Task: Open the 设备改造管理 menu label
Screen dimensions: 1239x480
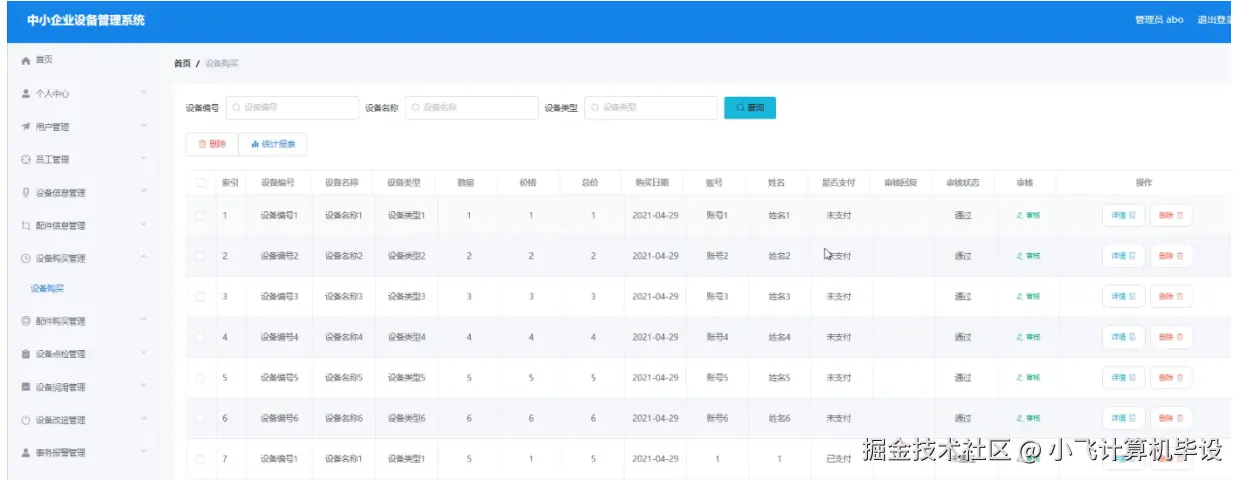Action: (61, 420)
